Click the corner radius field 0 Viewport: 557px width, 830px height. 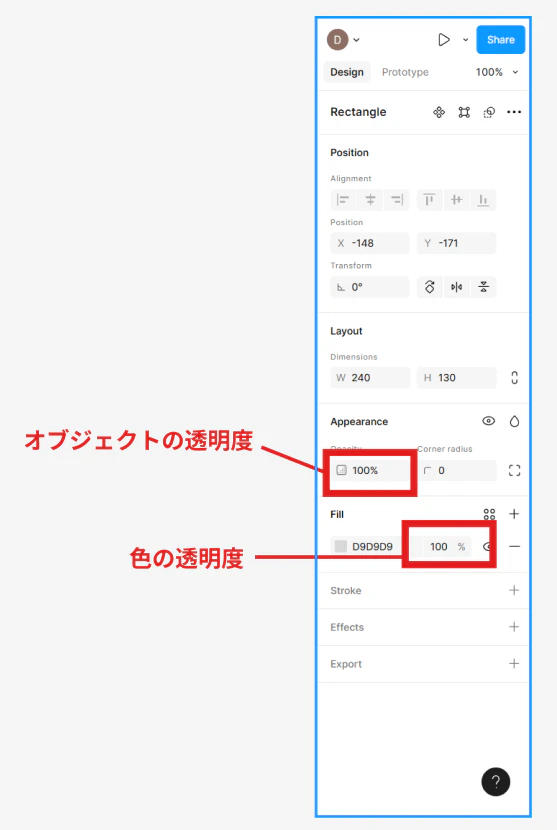coord(456,471)
